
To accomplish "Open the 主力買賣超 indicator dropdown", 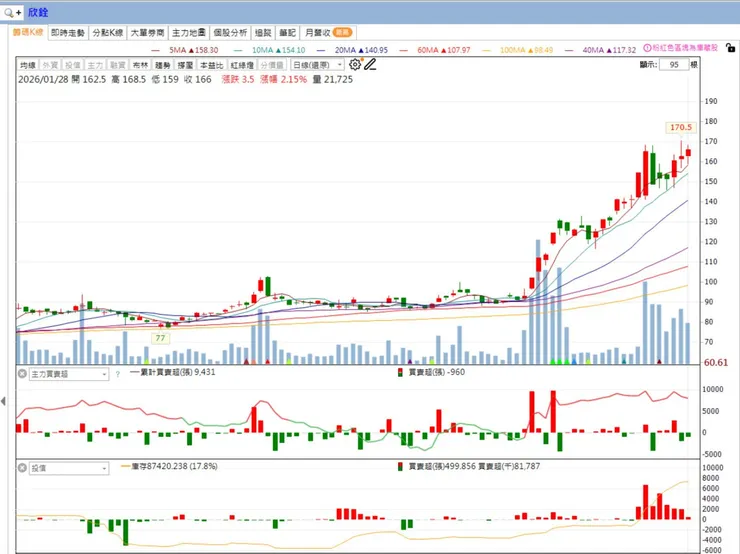I will pos(69,374).
